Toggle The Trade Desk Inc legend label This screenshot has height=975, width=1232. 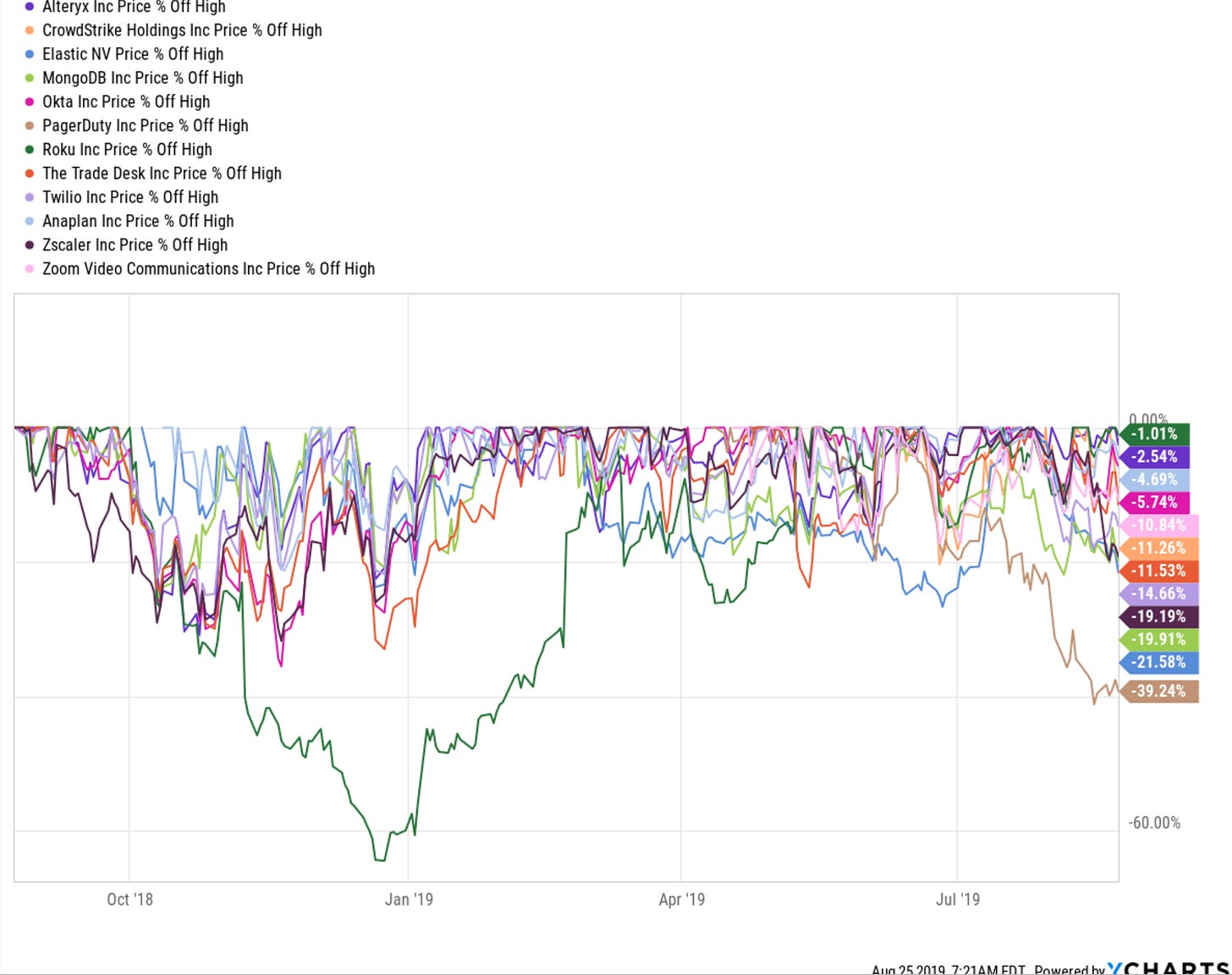click(162, 174)
